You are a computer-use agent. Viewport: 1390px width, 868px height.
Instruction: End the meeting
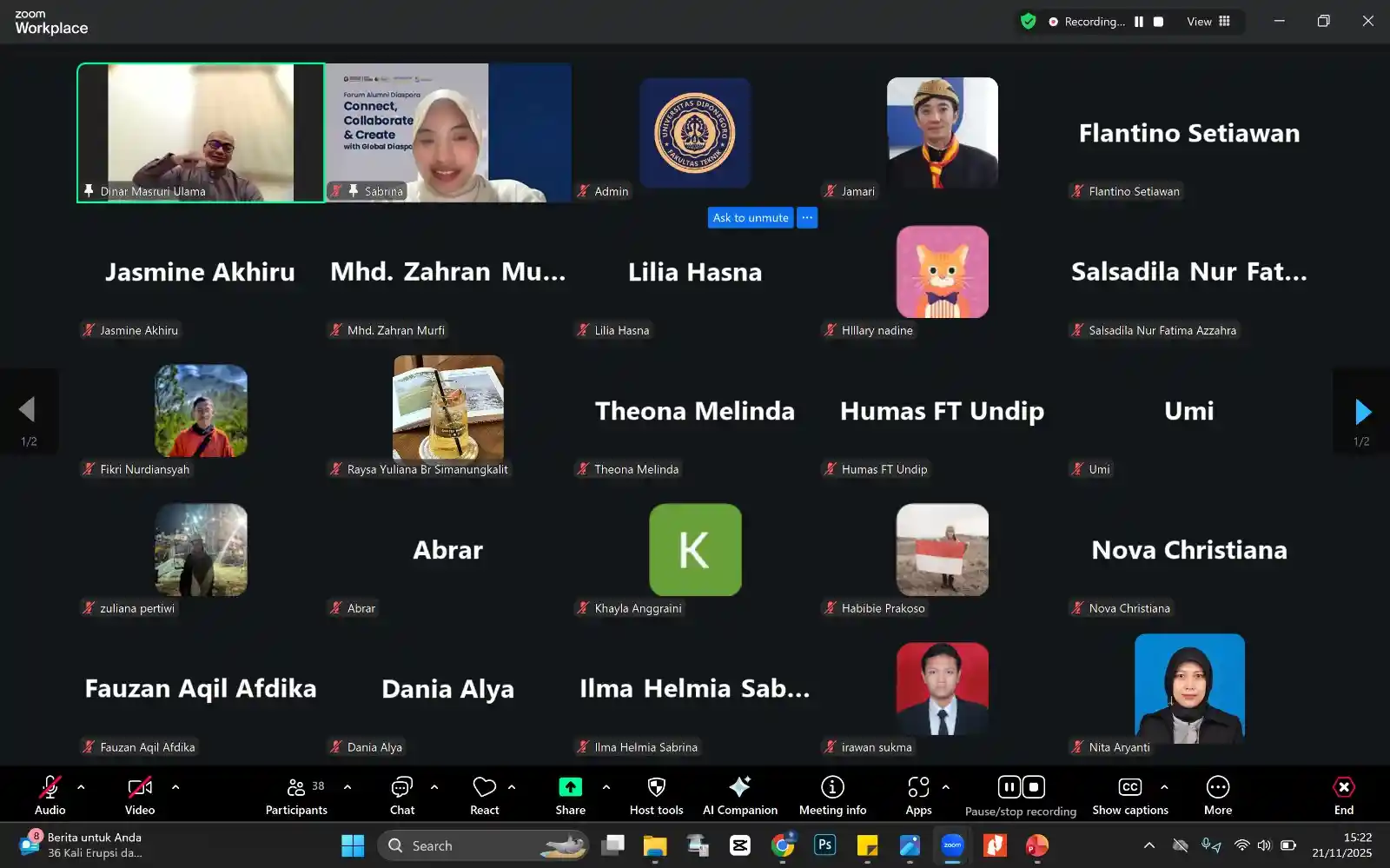click(1343, 794)
